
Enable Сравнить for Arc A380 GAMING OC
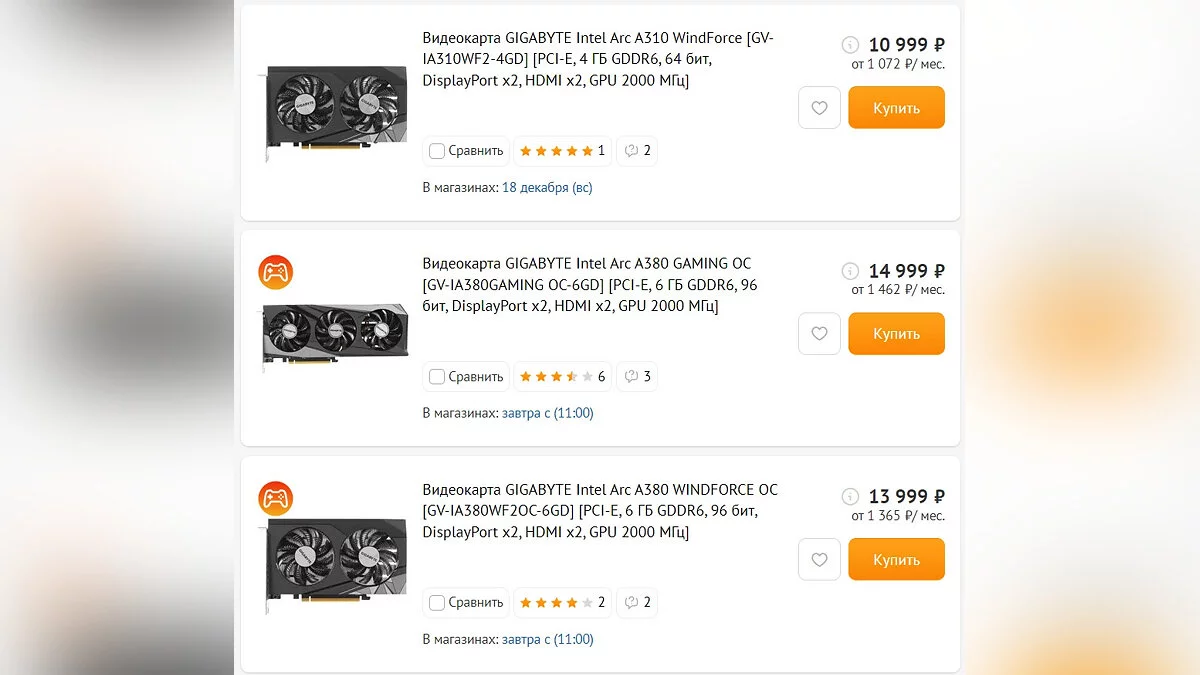point(437,377)
